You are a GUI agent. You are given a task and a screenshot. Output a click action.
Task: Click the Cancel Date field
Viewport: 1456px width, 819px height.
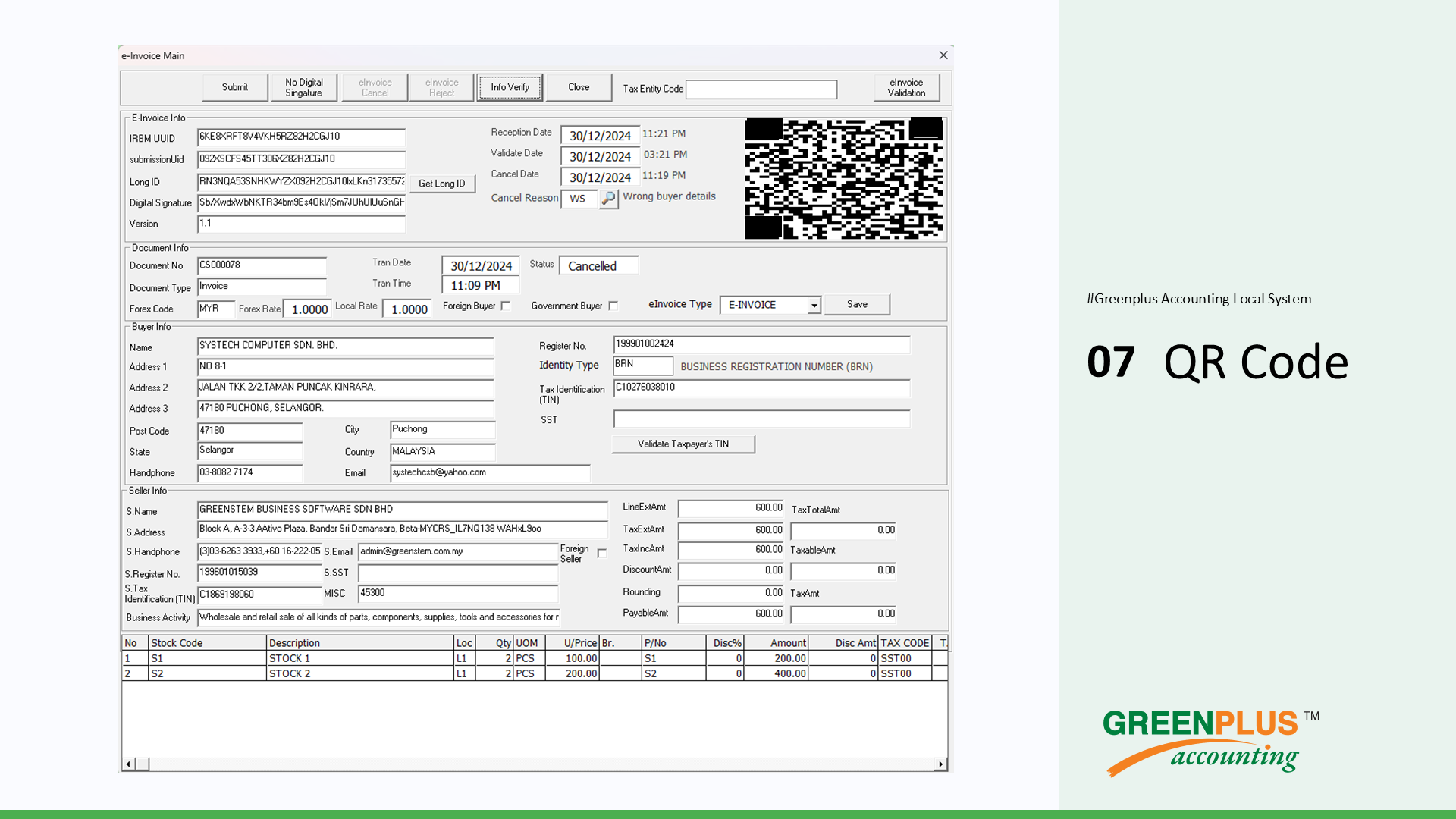tap(600, 177)
